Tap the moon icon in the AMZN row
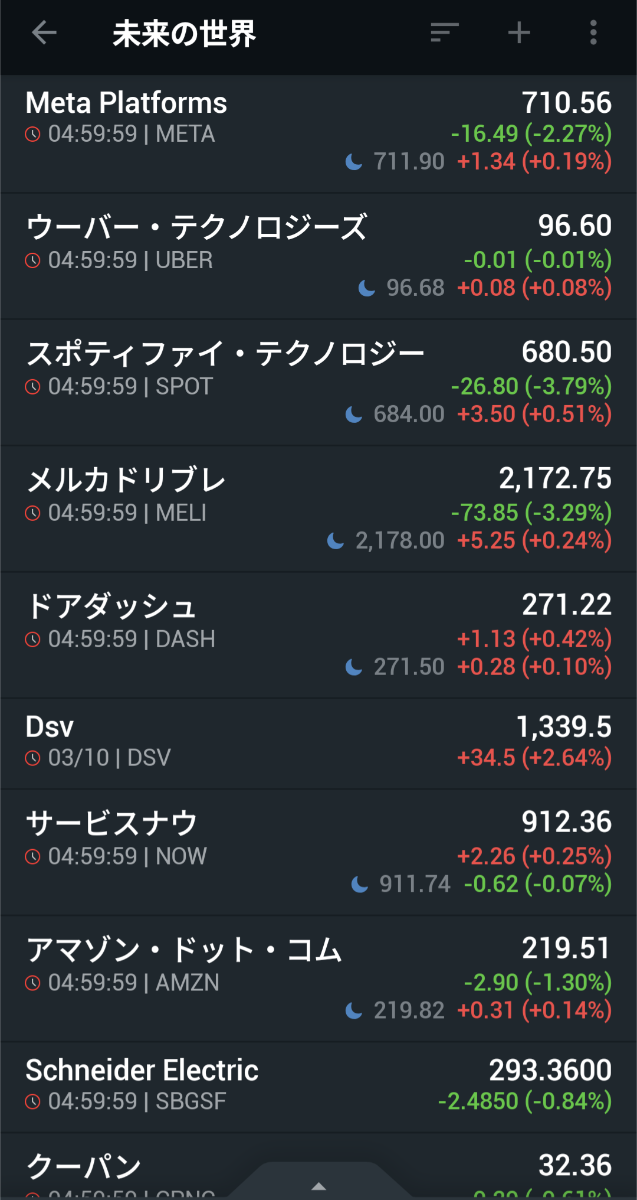Viewport: 637px width, 1200px height. click(354, 1011)
